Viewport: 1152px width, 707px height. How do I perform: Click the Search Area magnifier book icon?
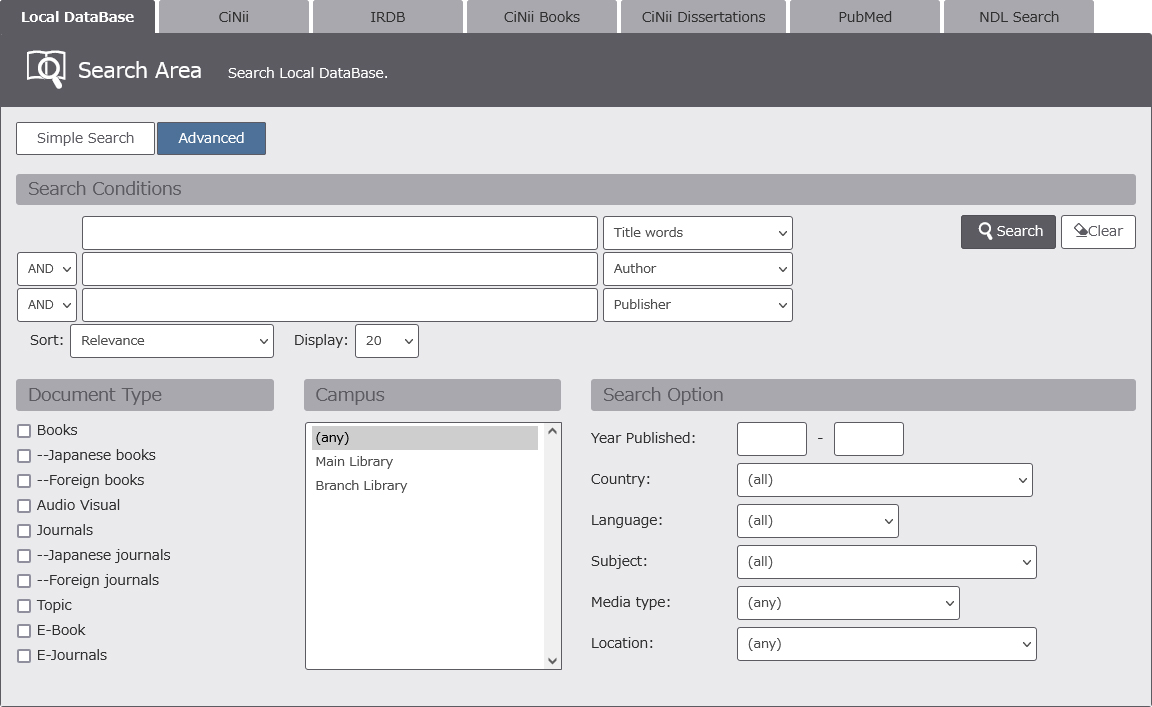pos(46,69)
